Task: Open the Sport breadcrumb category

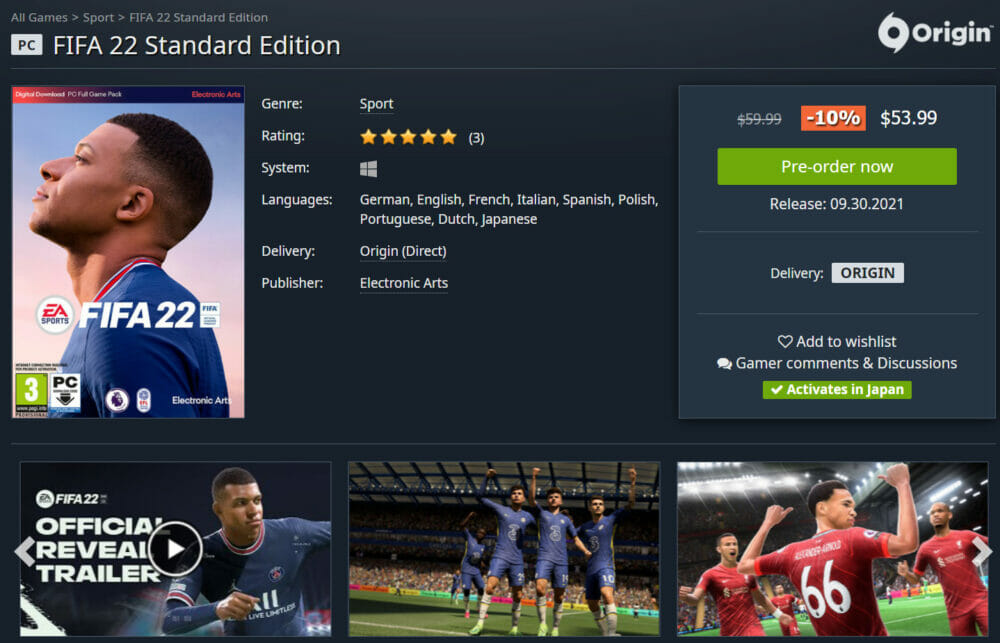Action: pos(98,17)
